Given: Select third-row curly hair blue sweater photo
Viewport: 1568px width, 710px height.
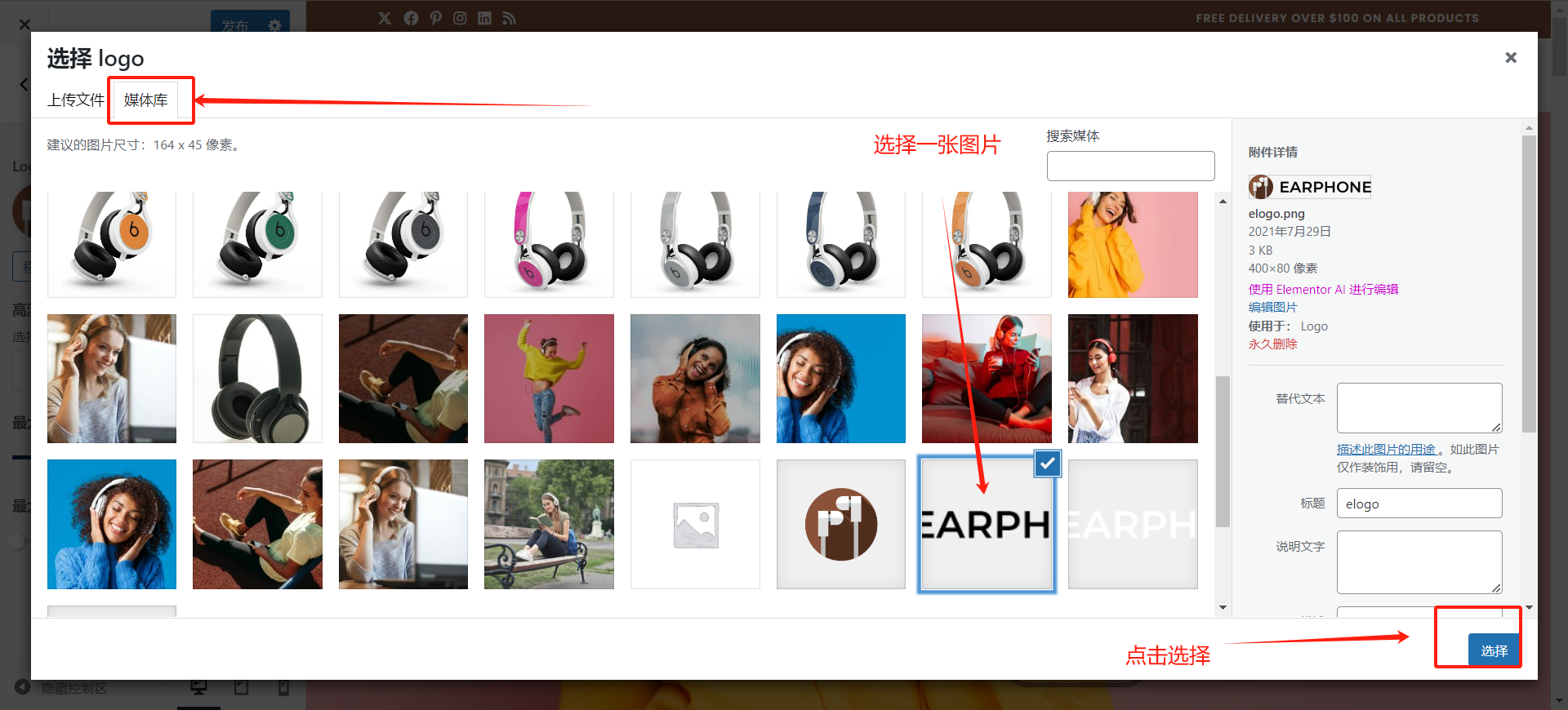Looking at the screenshot, I should (112, 524).
